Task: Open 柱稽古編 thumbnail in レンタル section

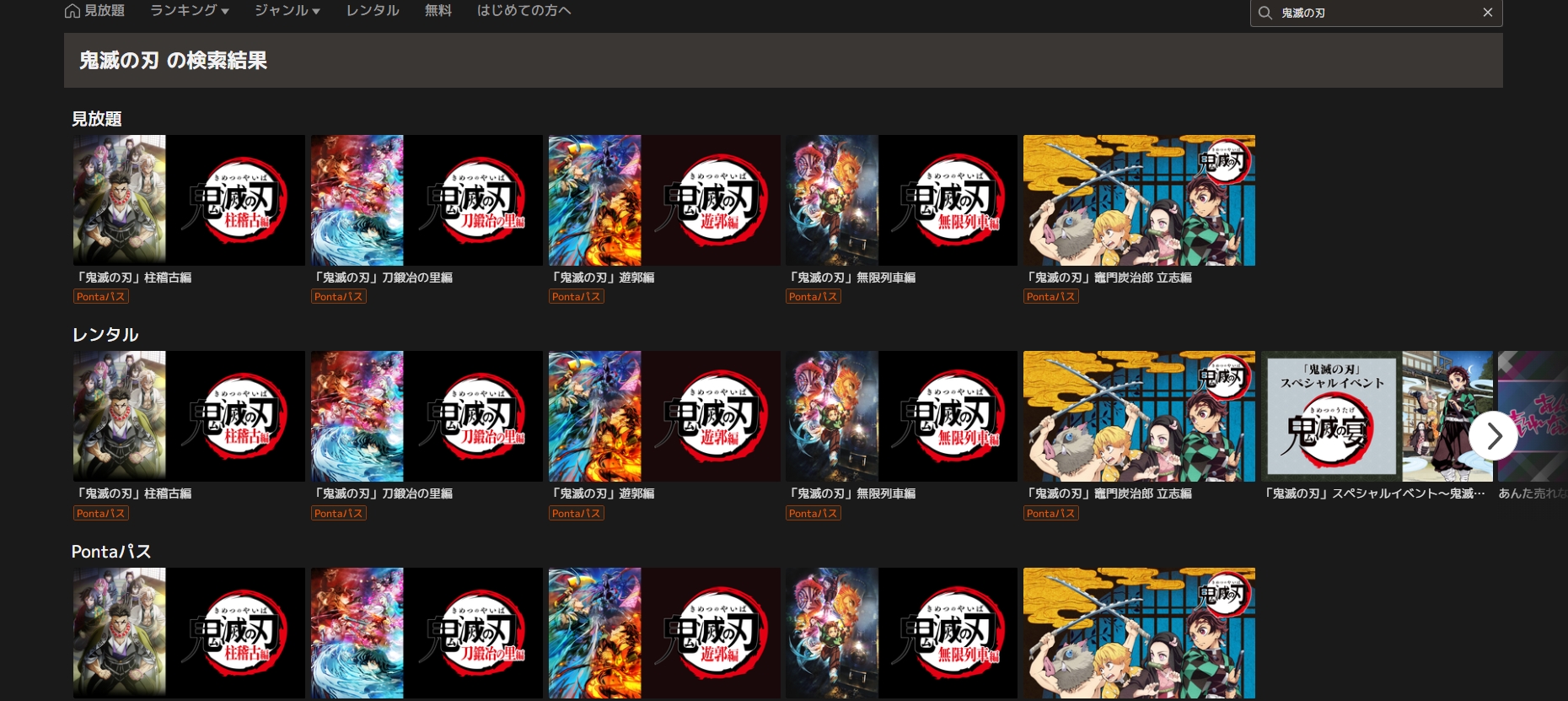Action: tap(189, 416)
